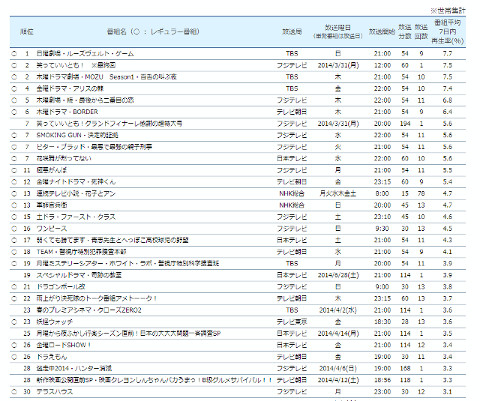The width and height of the screenshot is (480, 401).
Task: Select the title 木曜ドラマ劇場・MOZU Season1
Action: click(106, 77)
